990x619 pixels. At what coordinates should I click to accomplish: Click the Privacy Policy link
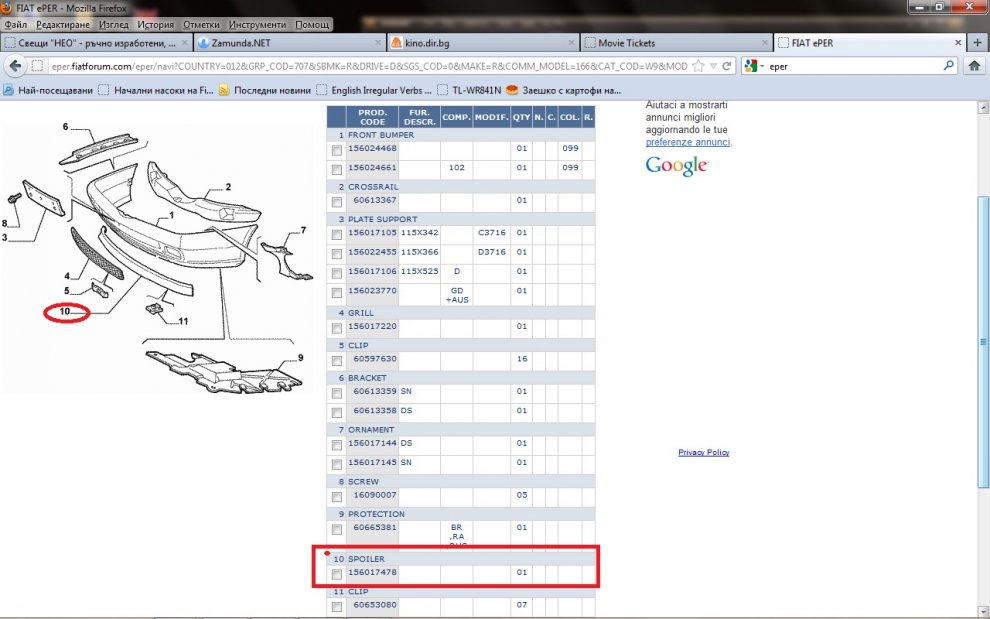(703, 453)
